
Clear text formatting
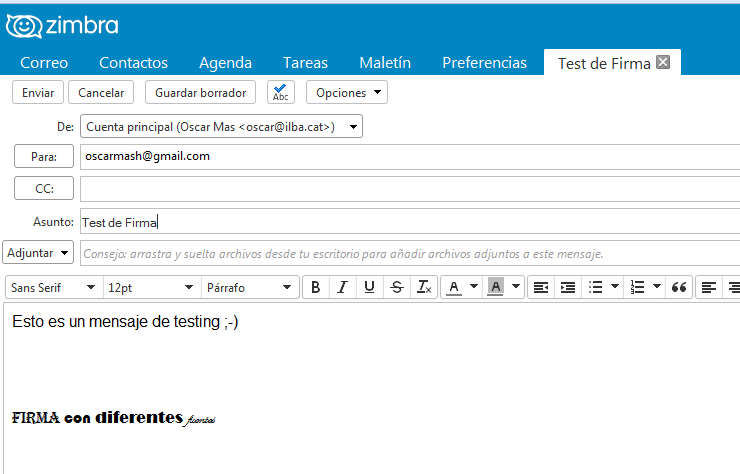point(424,287)
